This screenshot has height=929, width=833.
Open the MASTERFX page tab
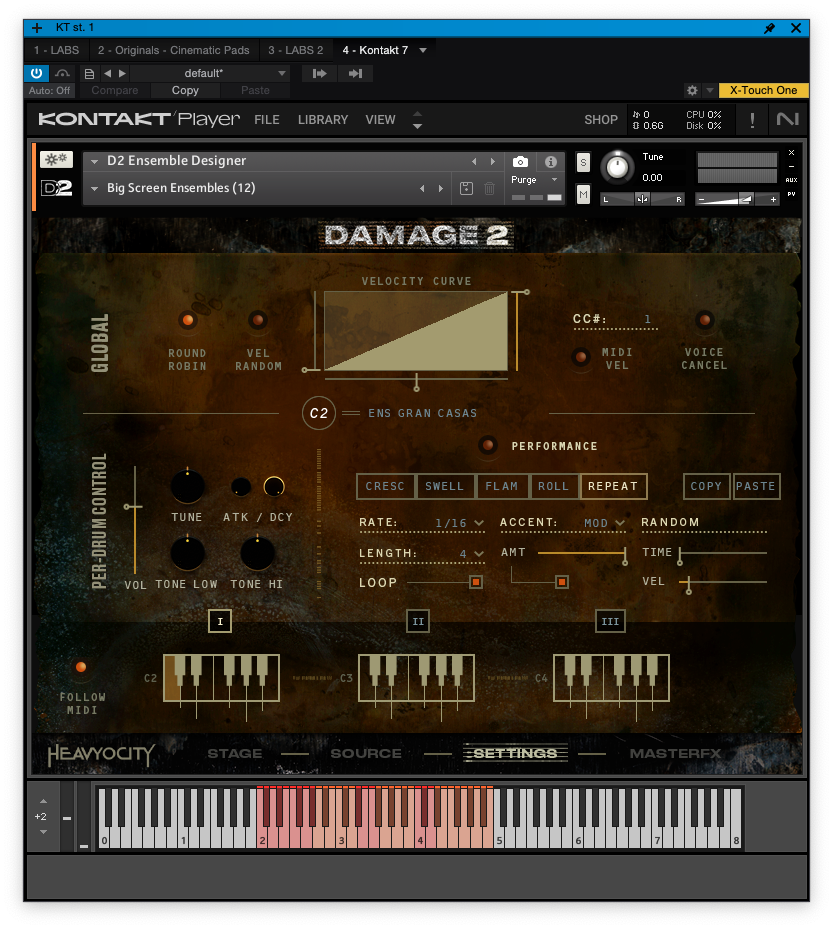(675, 754)
